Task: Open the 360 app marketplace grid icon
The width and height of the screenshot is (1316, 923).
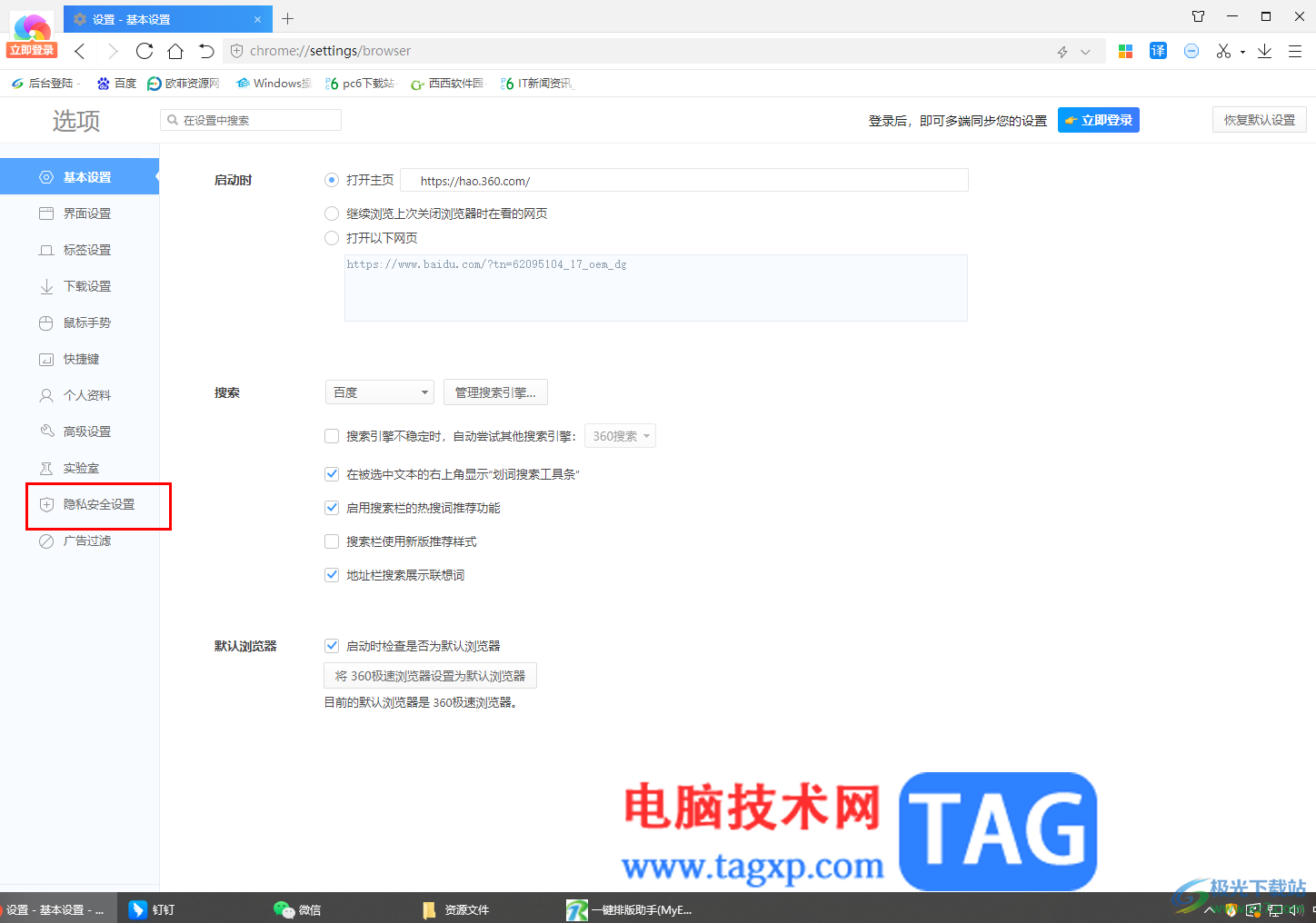Action: [1125, 51]
